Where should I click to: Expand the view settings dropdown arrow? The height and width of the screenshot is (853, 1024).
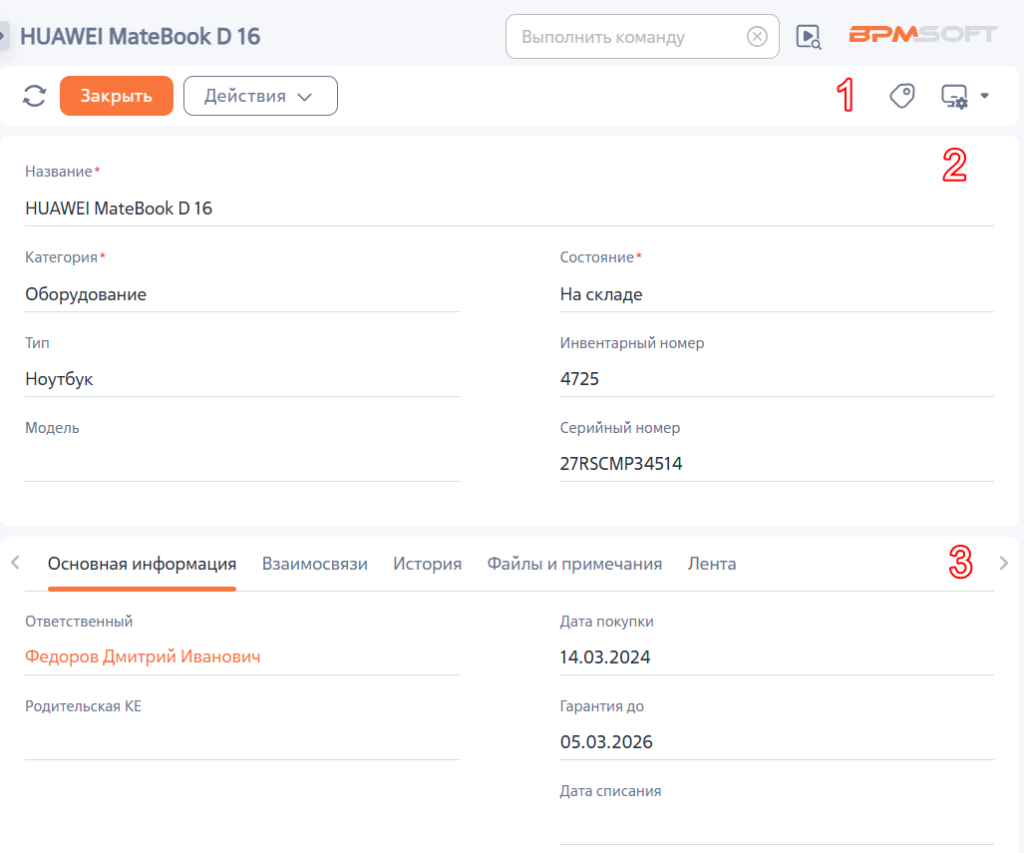[984, 96]
